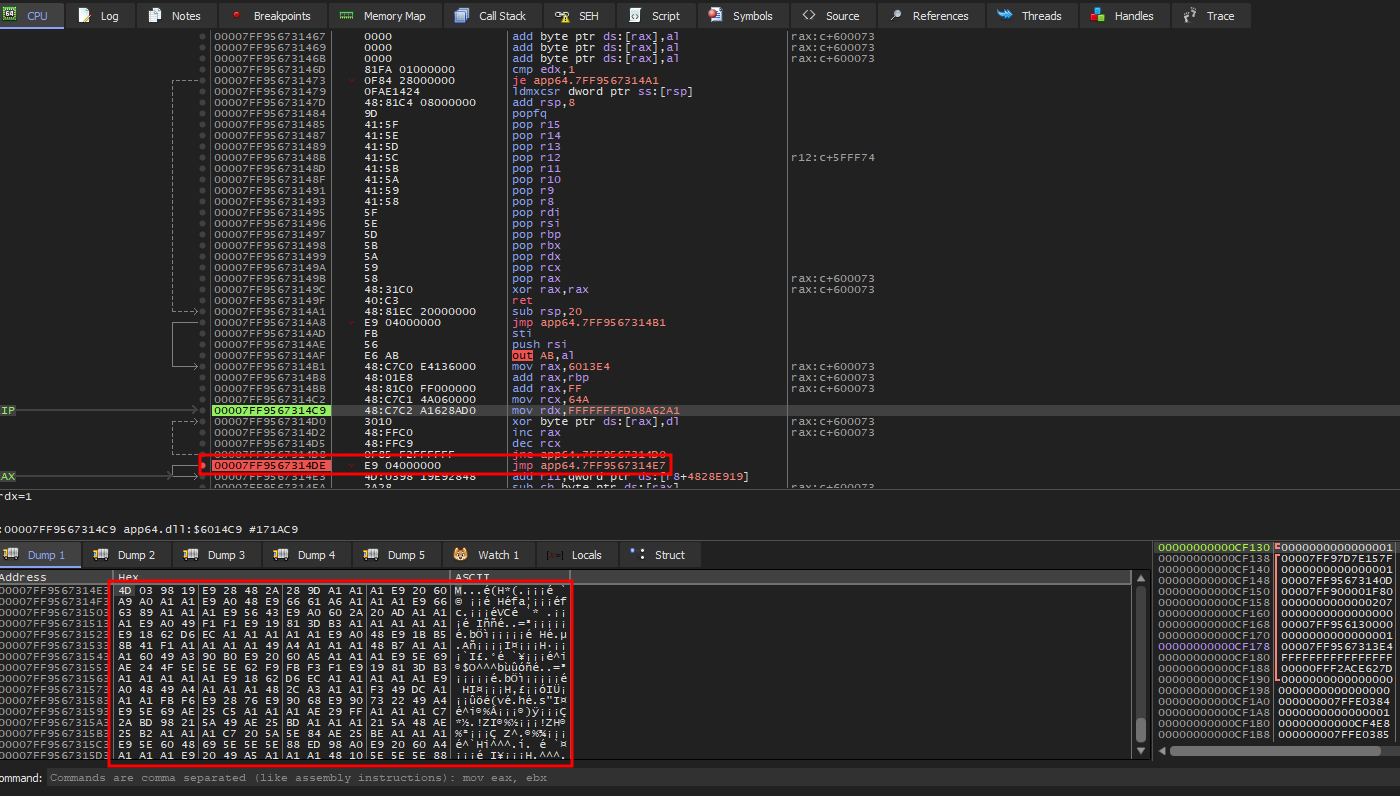This screenshot has height=796, width=1400.
Task: Open the Breakpoints view
Action: (272, 15)
